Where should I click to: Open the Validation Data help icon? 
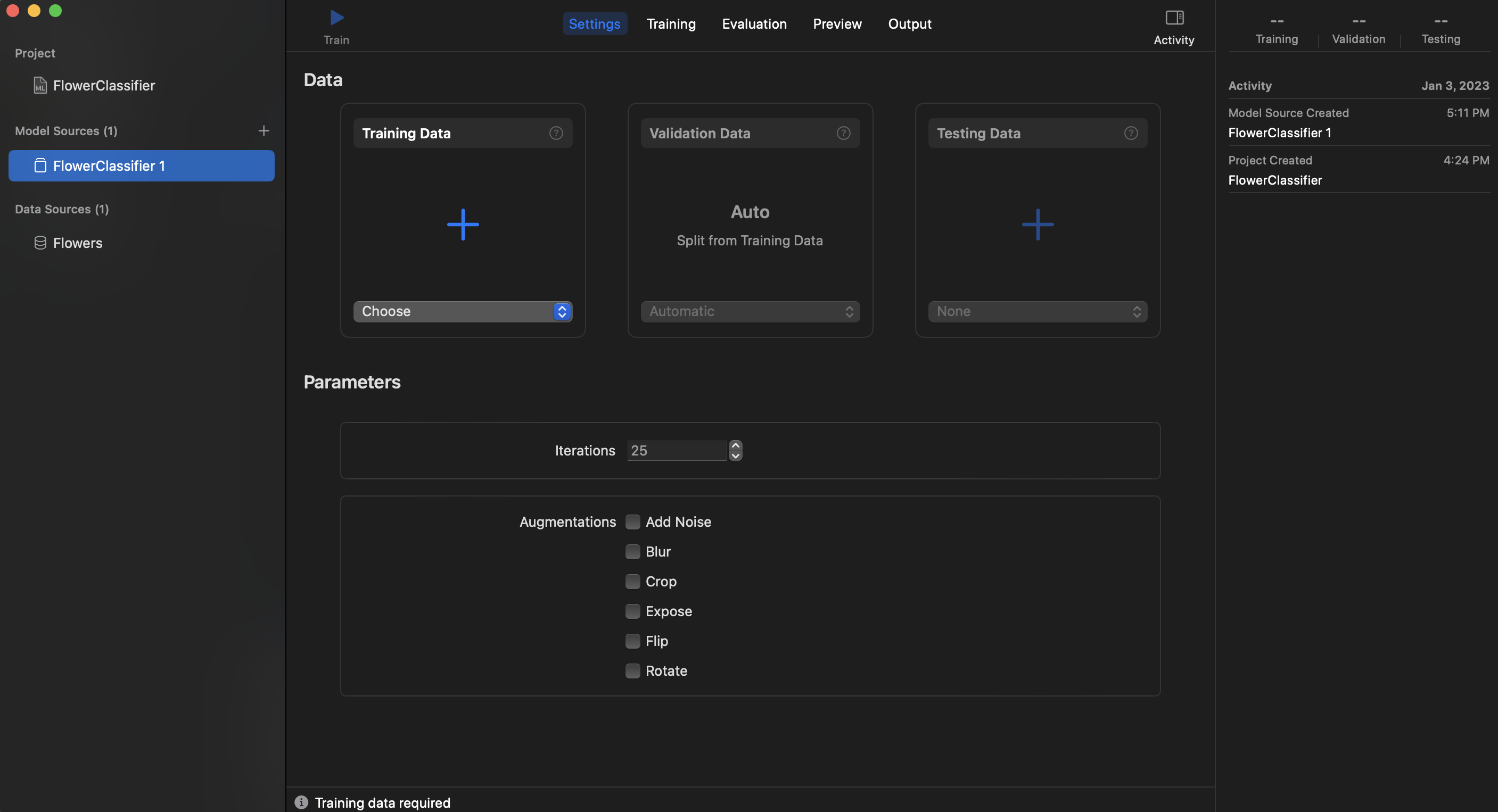tap(843, 133)
